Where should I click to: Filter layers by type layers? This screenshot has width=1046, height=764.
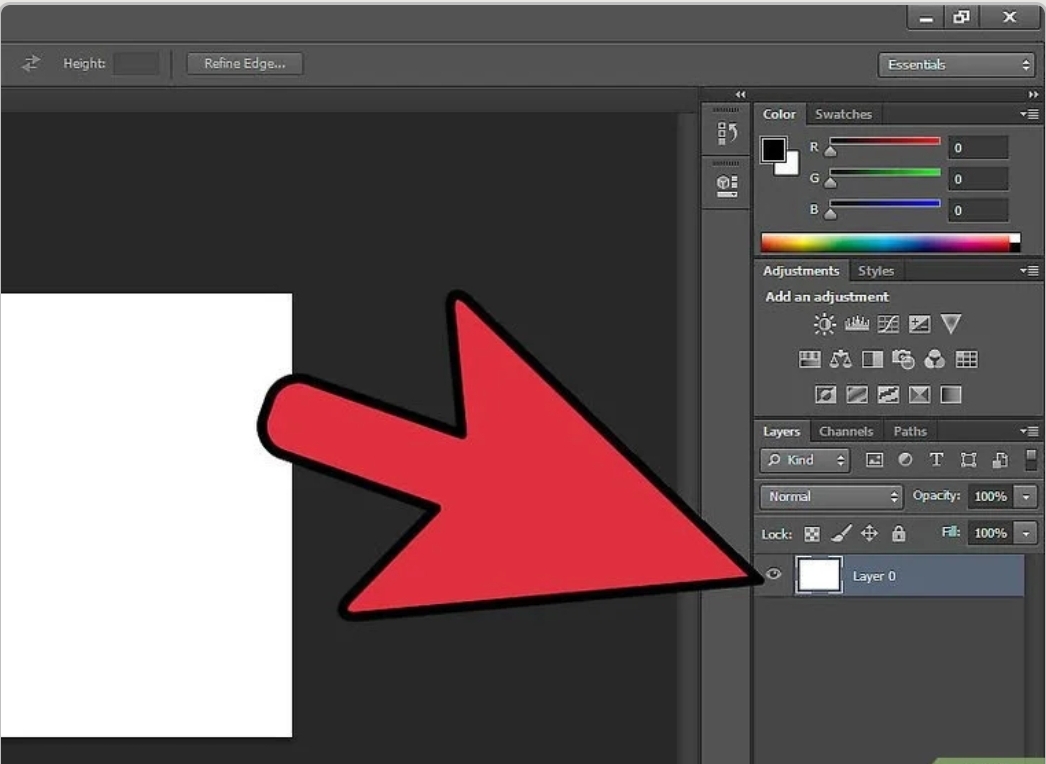pyautogui.click(x=937, y=460)
